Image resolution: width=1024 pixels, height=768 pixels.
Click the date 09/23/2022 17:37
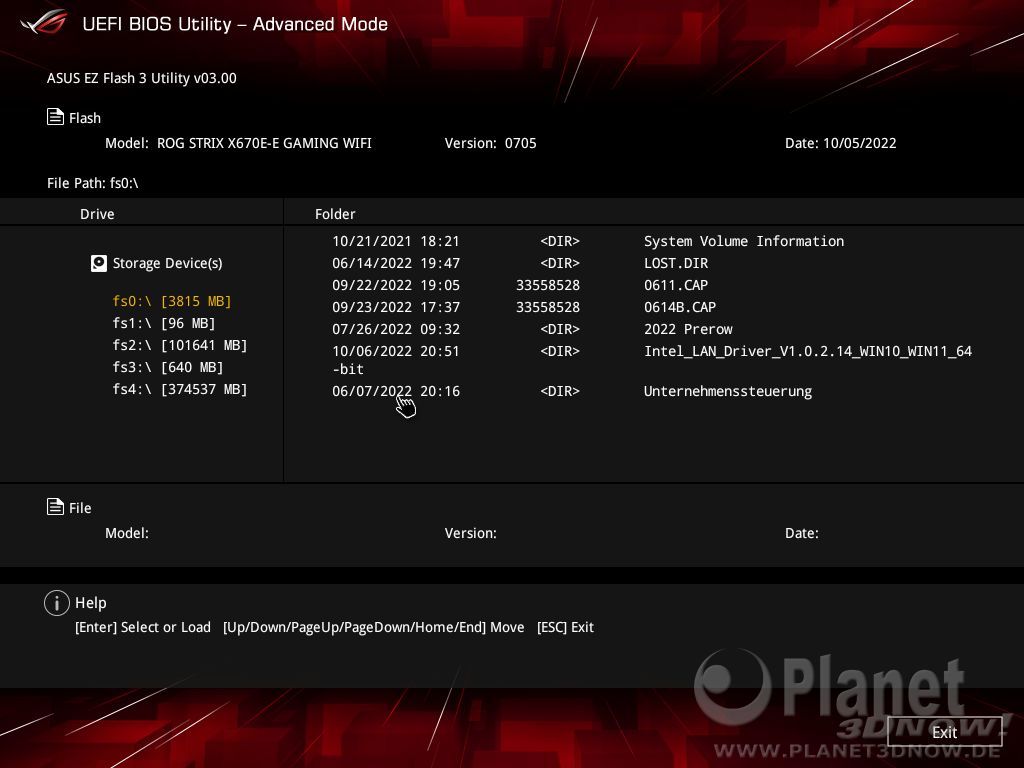point(396,307)
